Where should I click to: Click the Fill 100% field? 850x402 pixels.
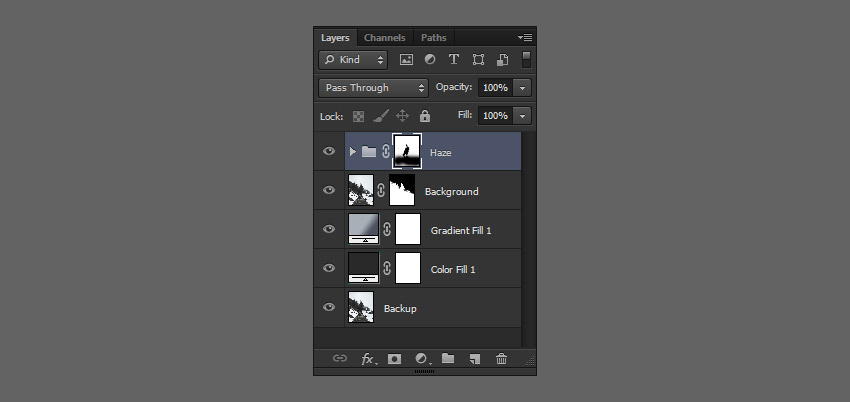tap(495, 116)
